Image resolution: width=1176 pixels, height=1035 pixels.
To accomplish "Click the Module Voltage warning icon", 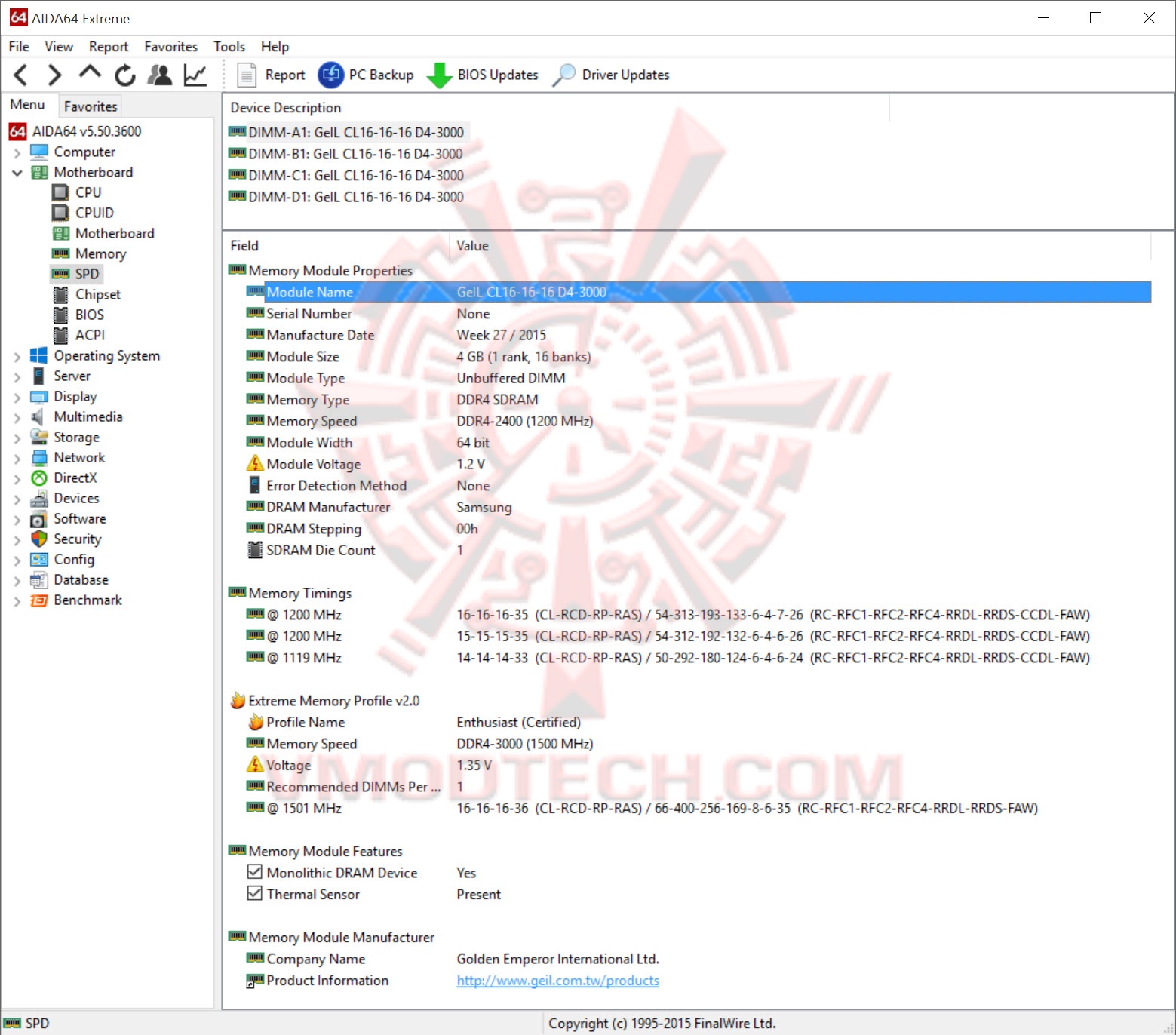I will [256, 463].
